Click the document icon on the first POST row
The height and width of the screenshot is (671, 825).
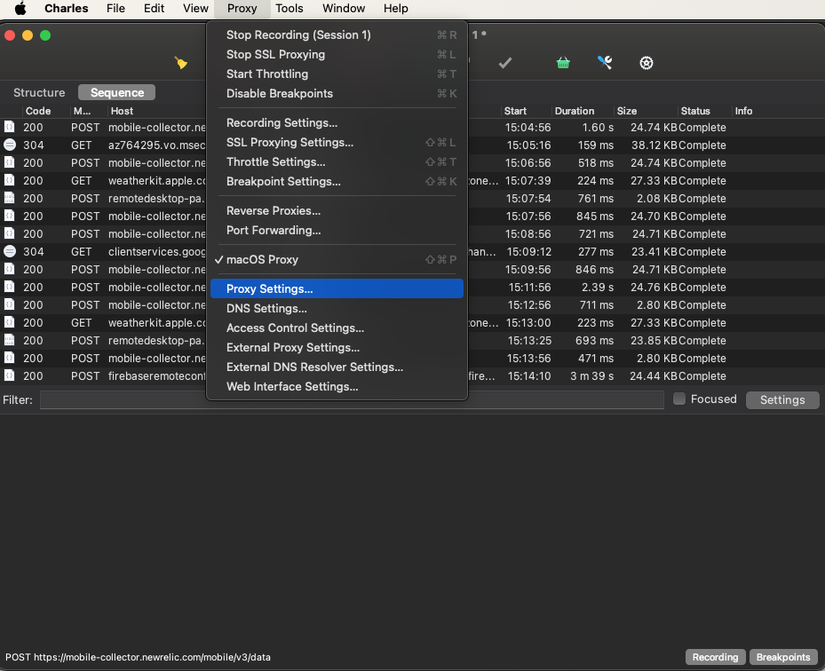[x=8, y=127]
